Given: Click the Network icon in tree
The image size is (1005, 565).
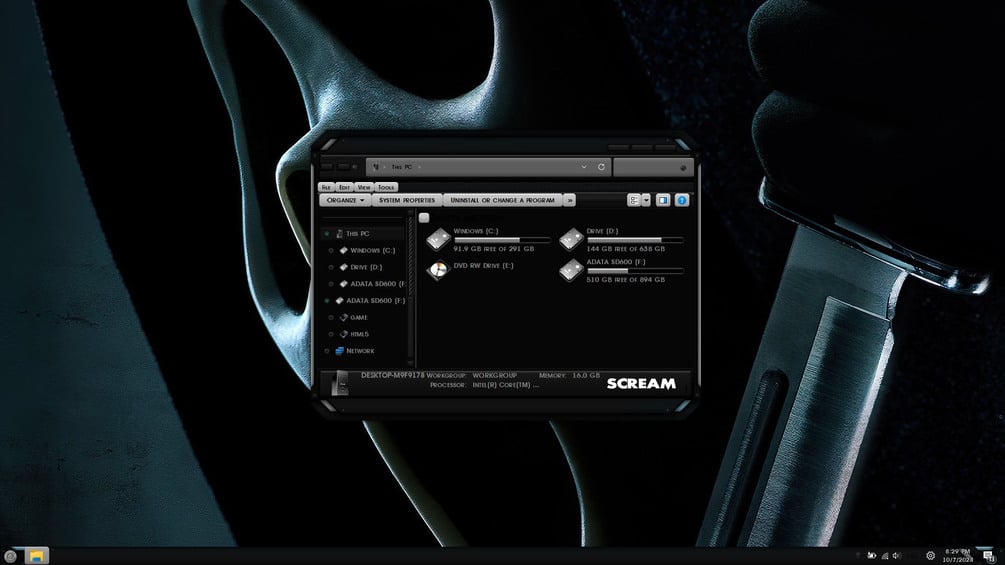Looking at the screenshot, I should coord(340,351).
